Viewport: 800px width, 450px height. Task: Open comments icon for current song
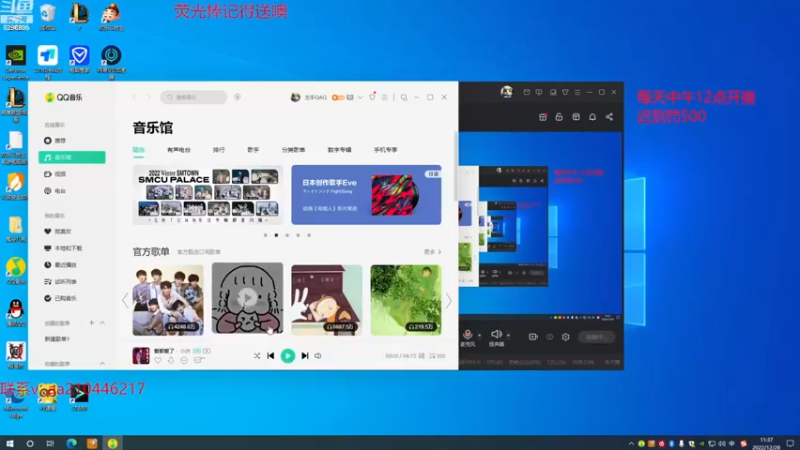(198, 360)
